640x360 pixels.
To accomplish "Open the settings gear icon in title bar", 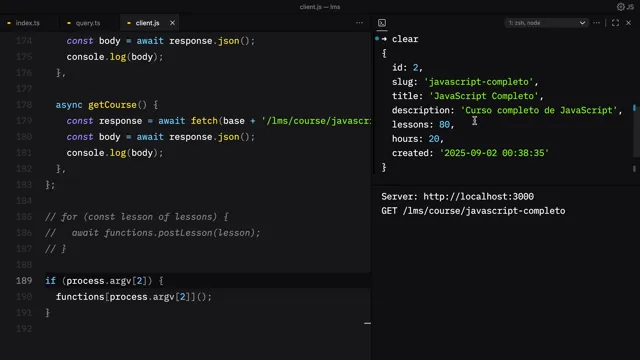I will (620, 7).
